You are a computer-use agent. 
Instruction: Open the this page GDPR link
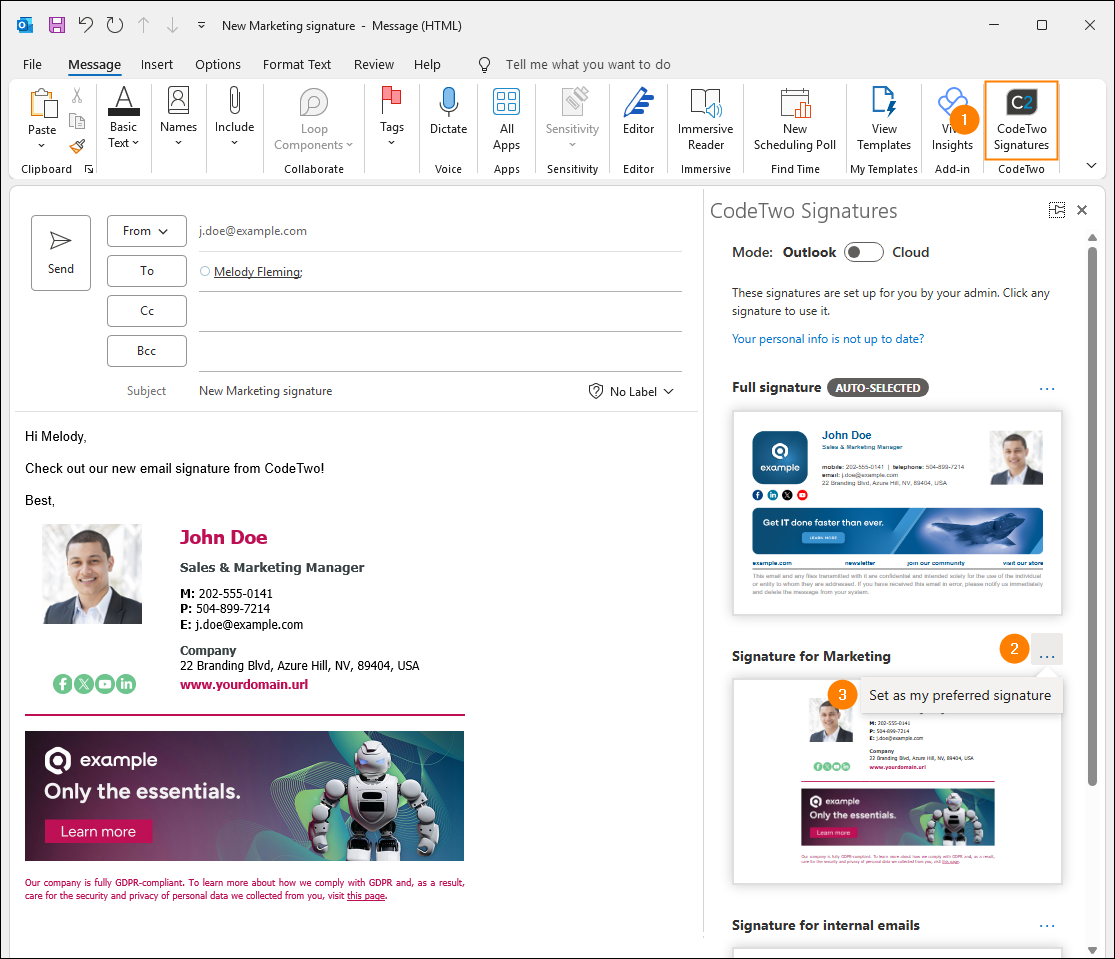[x=366, y=896]
